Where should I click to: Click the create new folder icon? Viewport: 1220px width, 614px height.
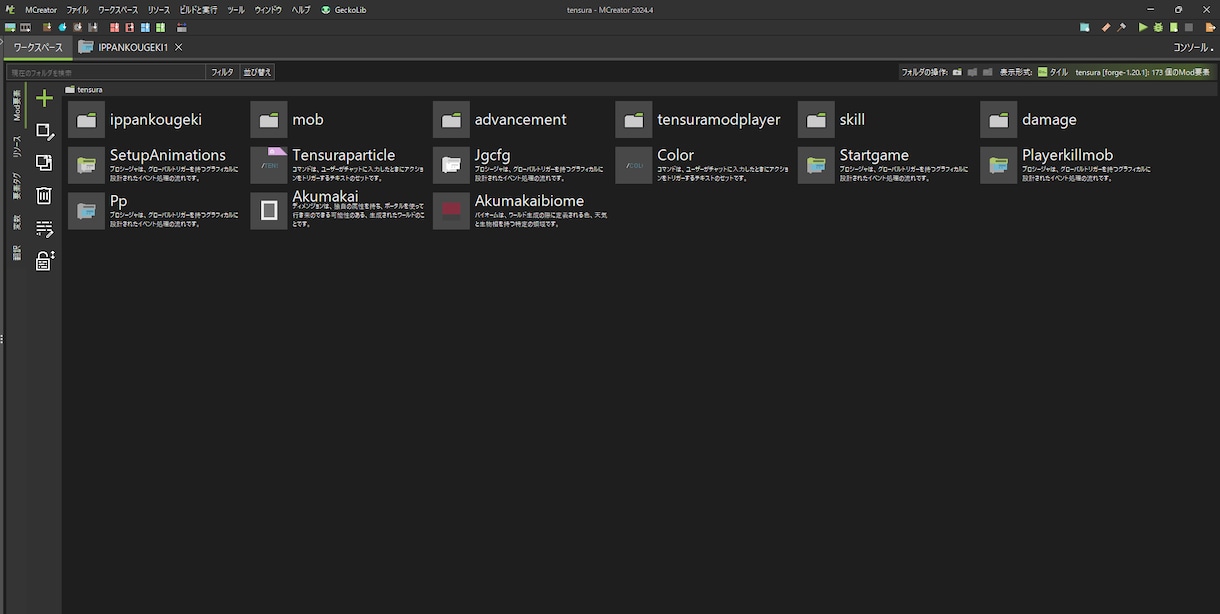click(957, 72)
